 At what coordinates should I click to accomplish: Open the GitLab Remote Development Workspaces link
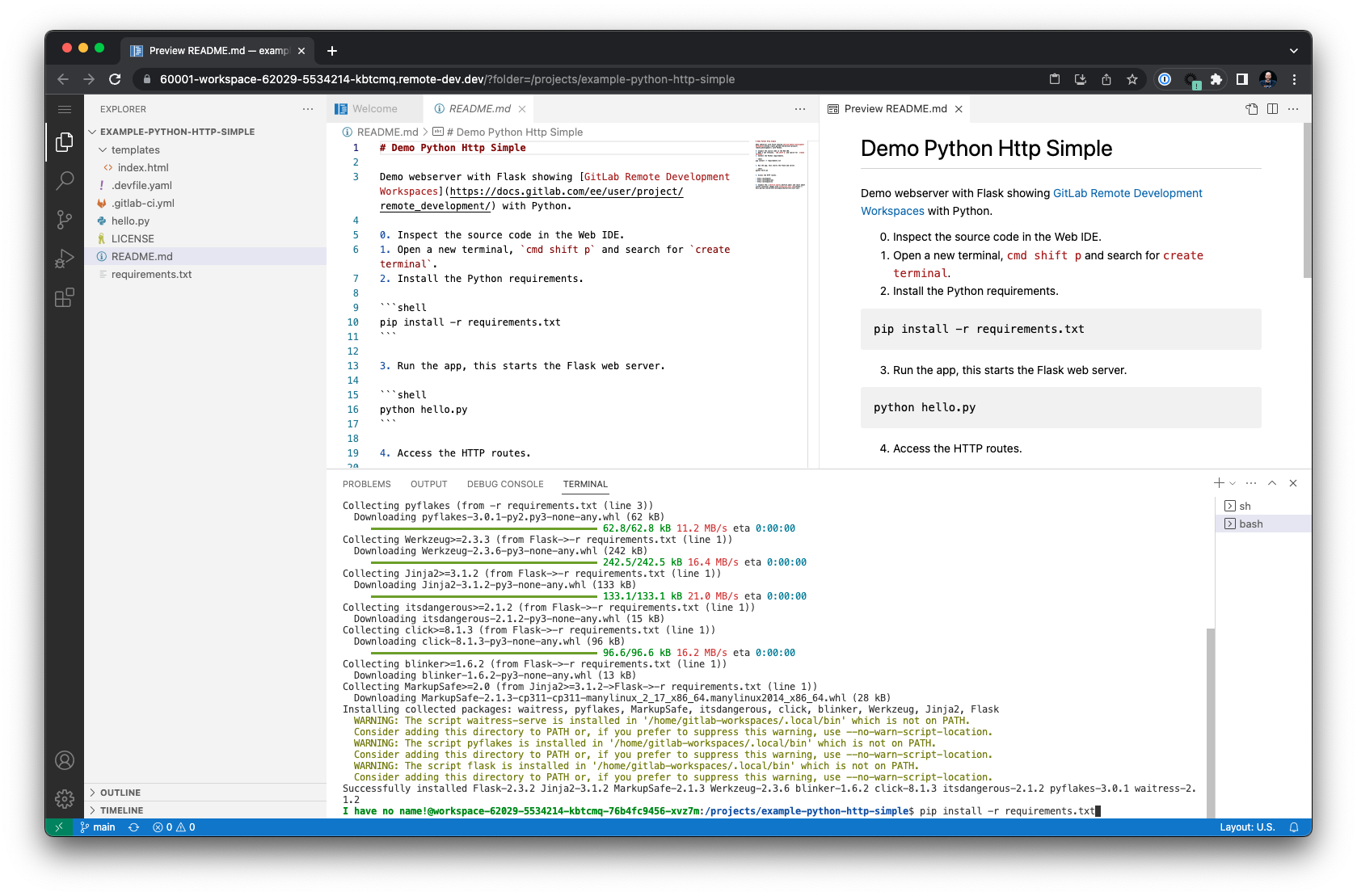(1127, 193)
